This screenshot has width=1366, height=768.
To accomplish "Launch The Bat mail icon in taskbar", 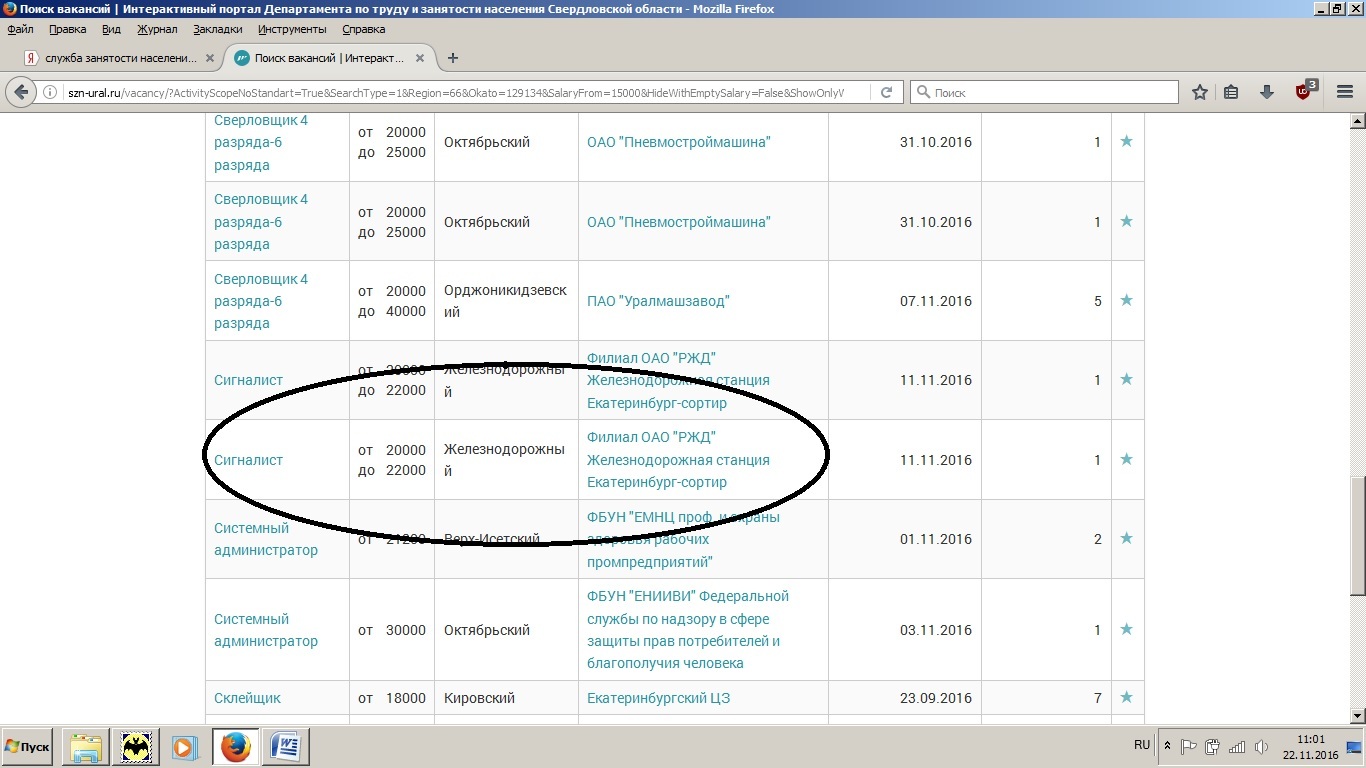I will [x=135, y=747].
